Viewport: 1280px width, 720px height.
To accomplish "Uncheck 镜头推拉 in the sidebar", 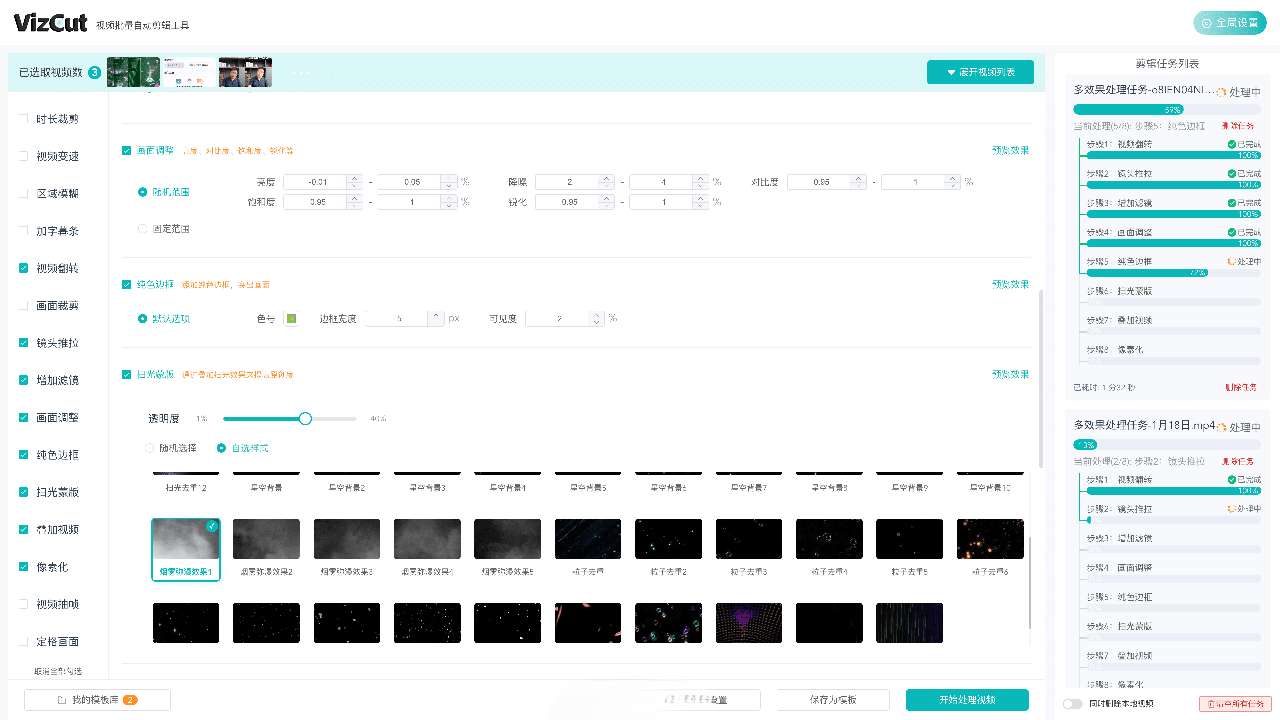I will 24,342.
